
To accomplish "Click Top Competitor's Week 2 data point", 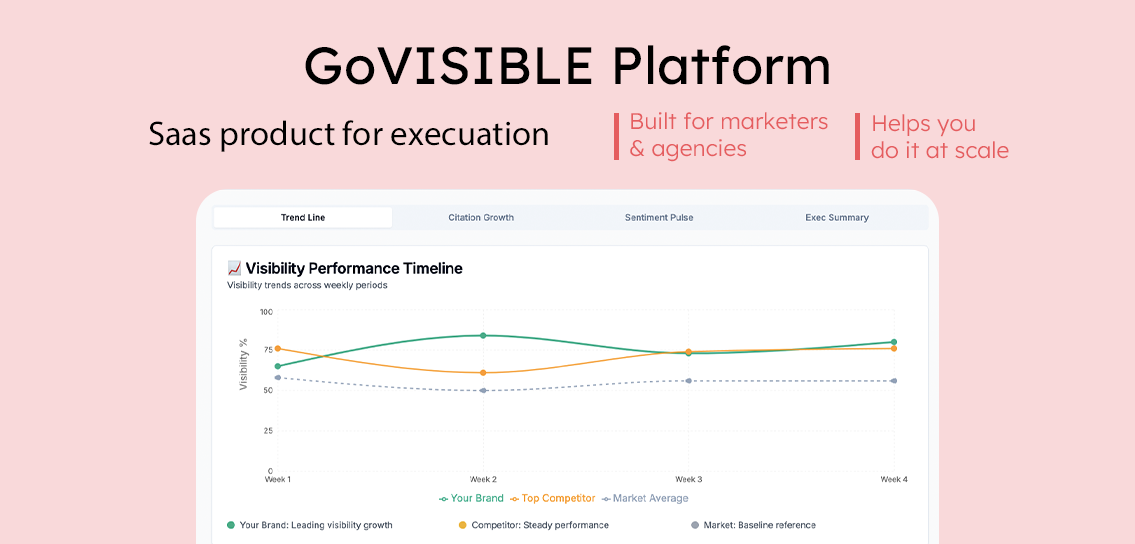I will coord(483,373).
